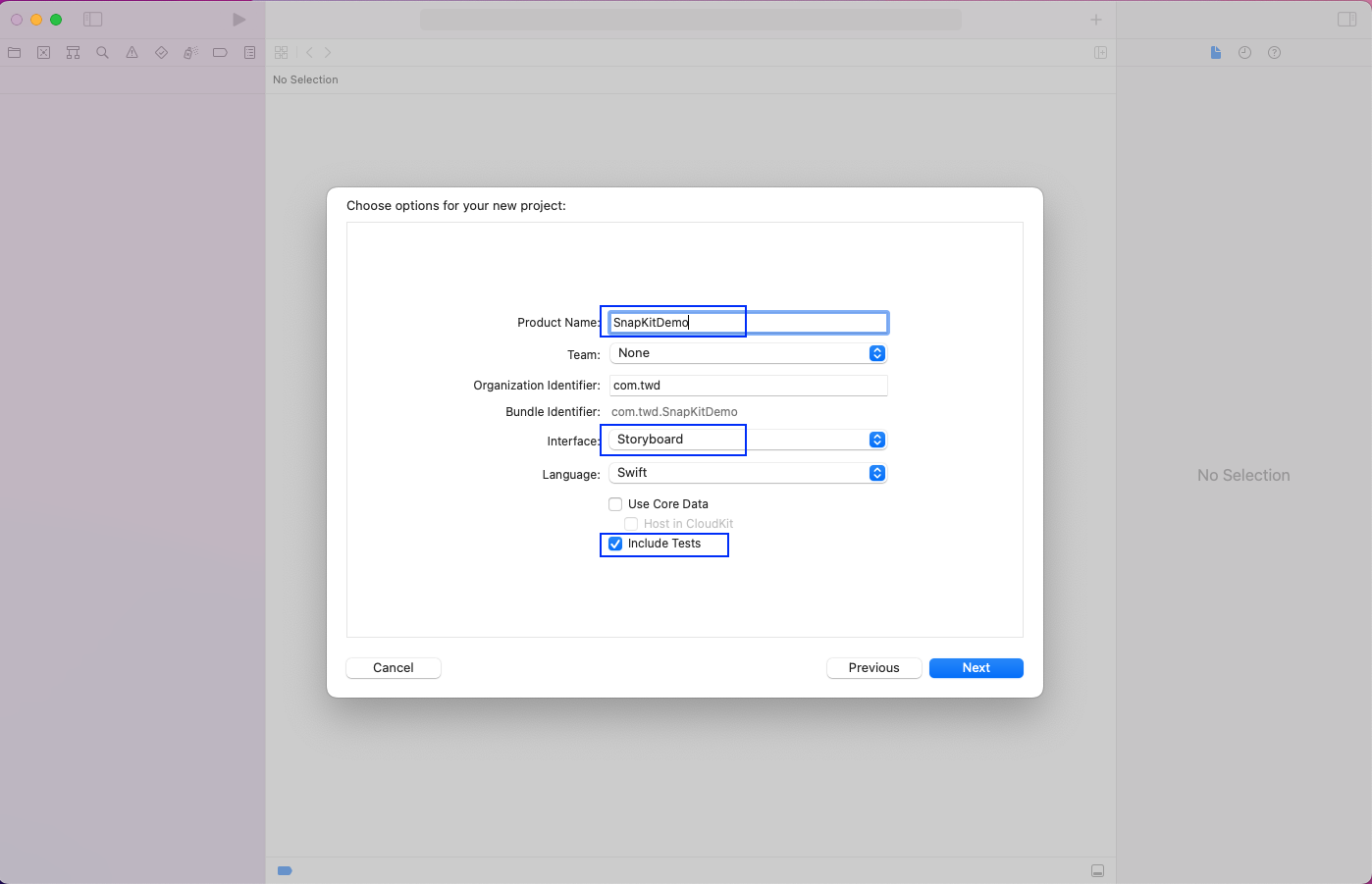Click the Run play button
Screen dimensions: 1372x884
tap(238, 20)
